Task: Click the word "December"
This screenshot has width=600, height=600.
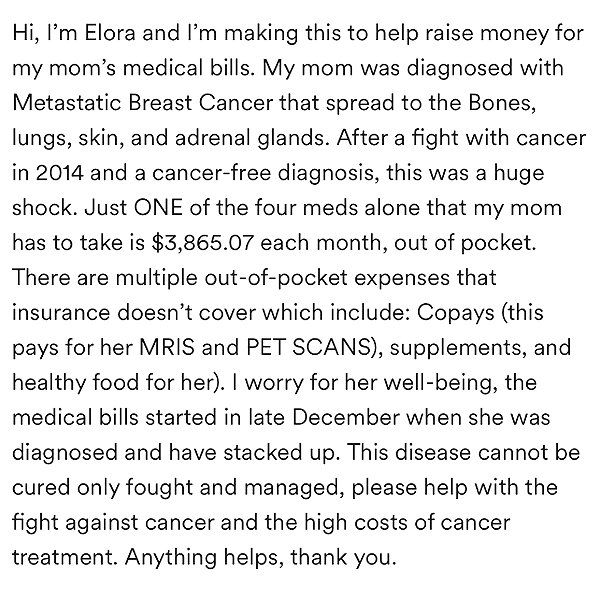Action: coord(346,417)
